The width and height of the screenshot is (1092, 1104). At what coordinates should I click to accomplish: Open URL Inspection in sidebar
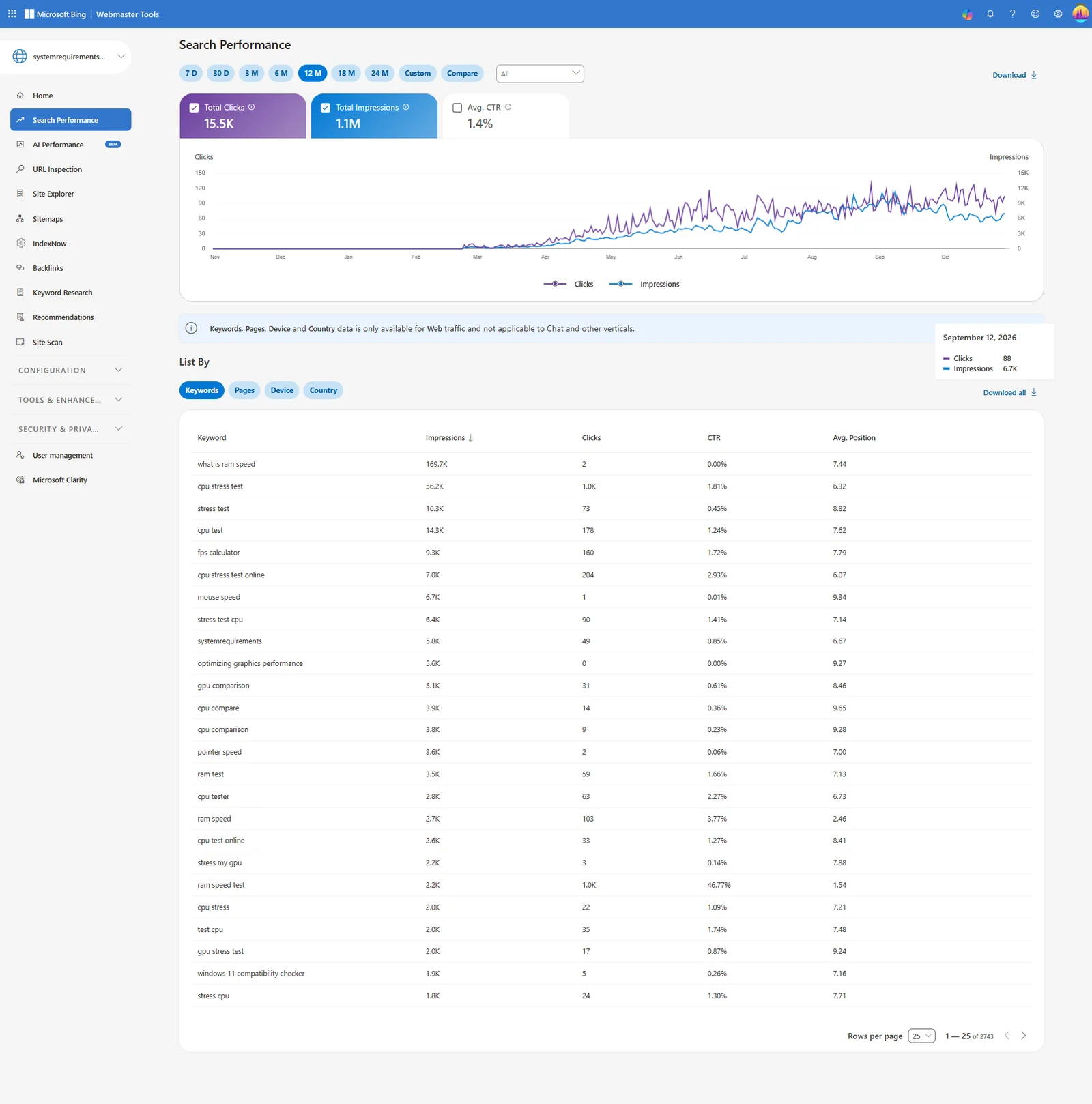click(70, 169)
